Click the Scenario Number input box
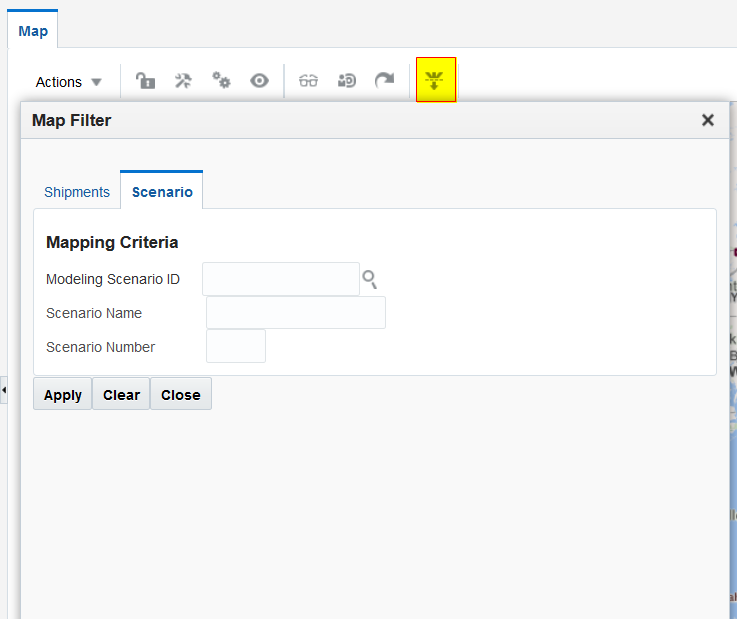Image resolution: width=737 pixels, height=619 pixels. pos(236,347)
